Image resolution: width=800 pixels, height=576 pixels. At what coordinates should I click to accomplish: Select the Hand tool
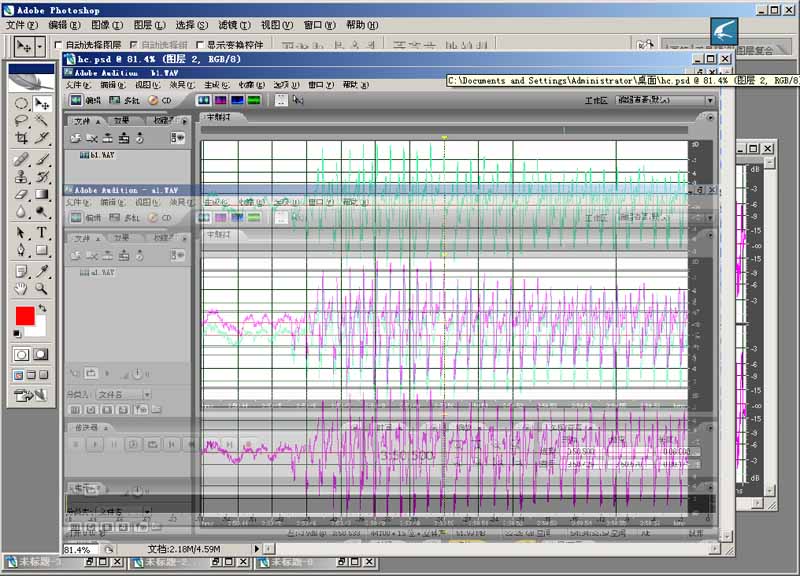coord(21,289)
